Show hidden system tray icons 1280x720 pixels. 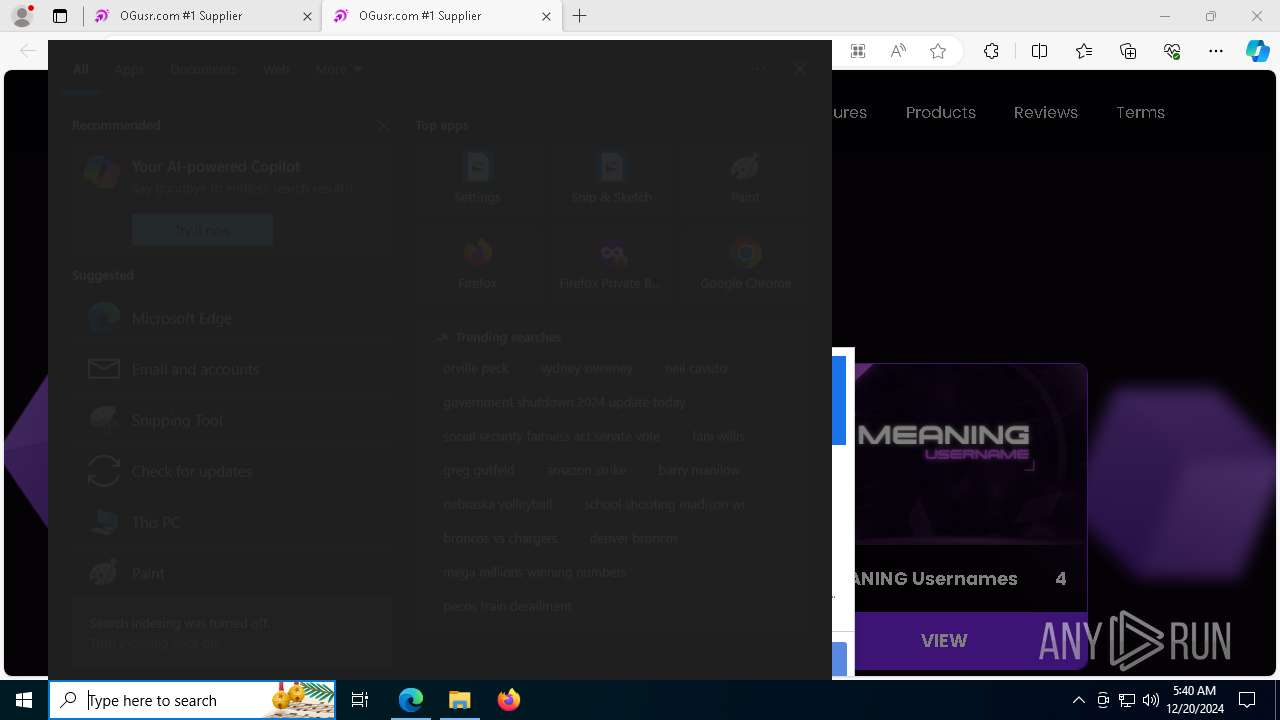1078,700
